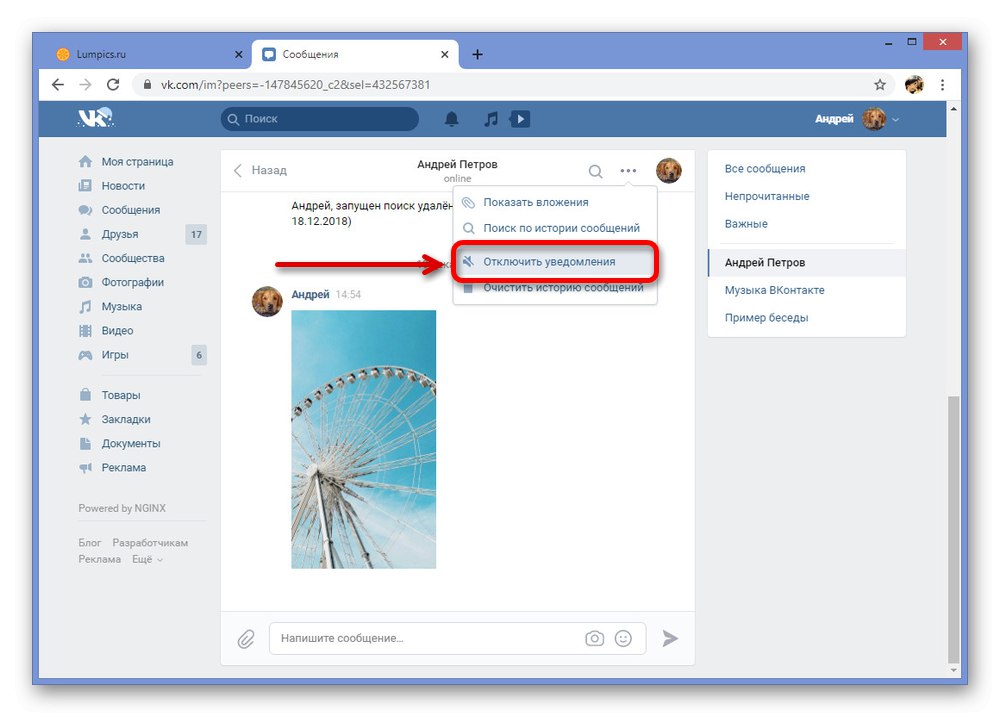
Task: Switch to Lumpics.ru browser tab
Action: 149,54
